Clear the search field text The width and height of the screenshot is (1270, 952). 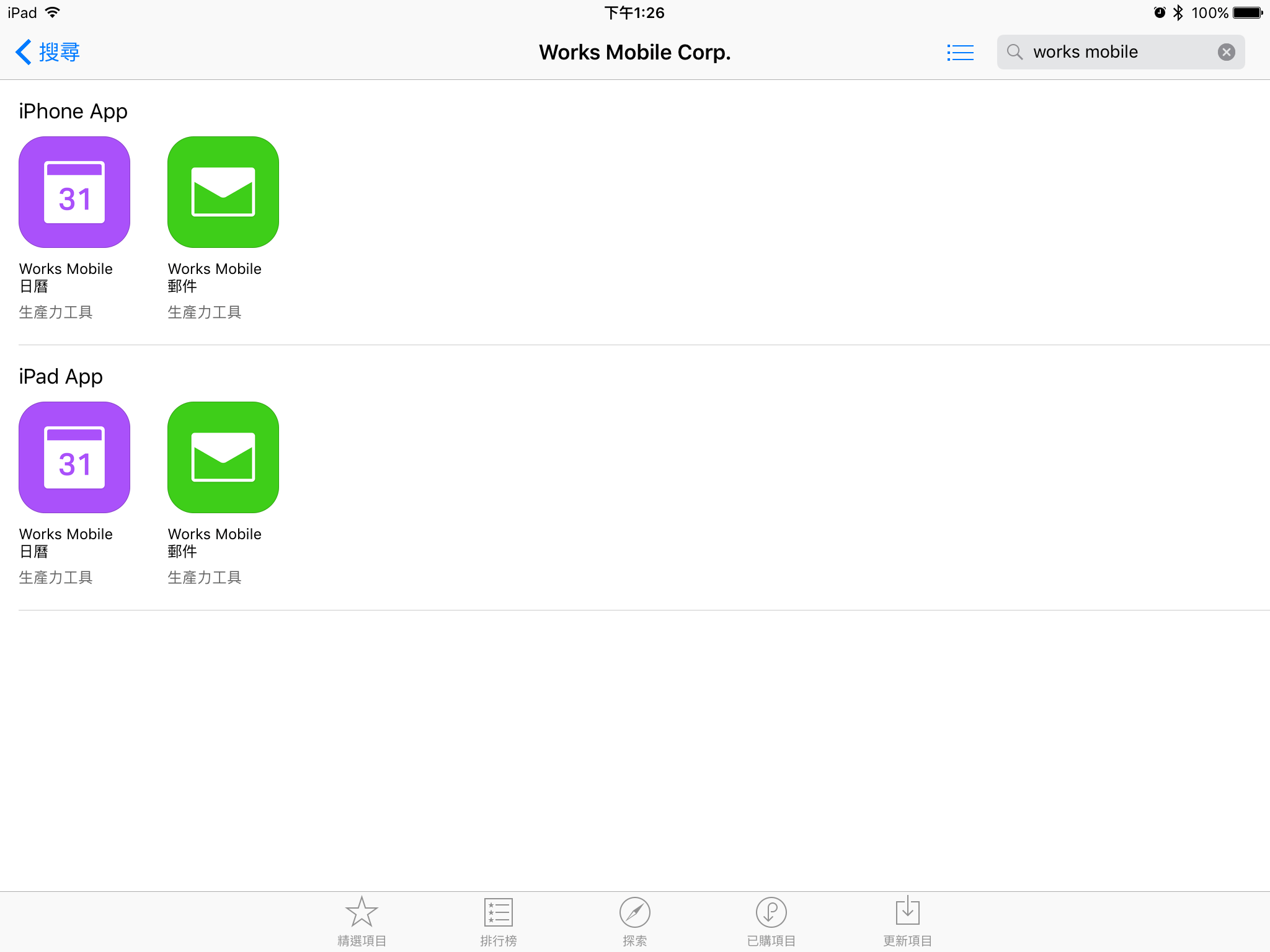(x=1226, y=52)
